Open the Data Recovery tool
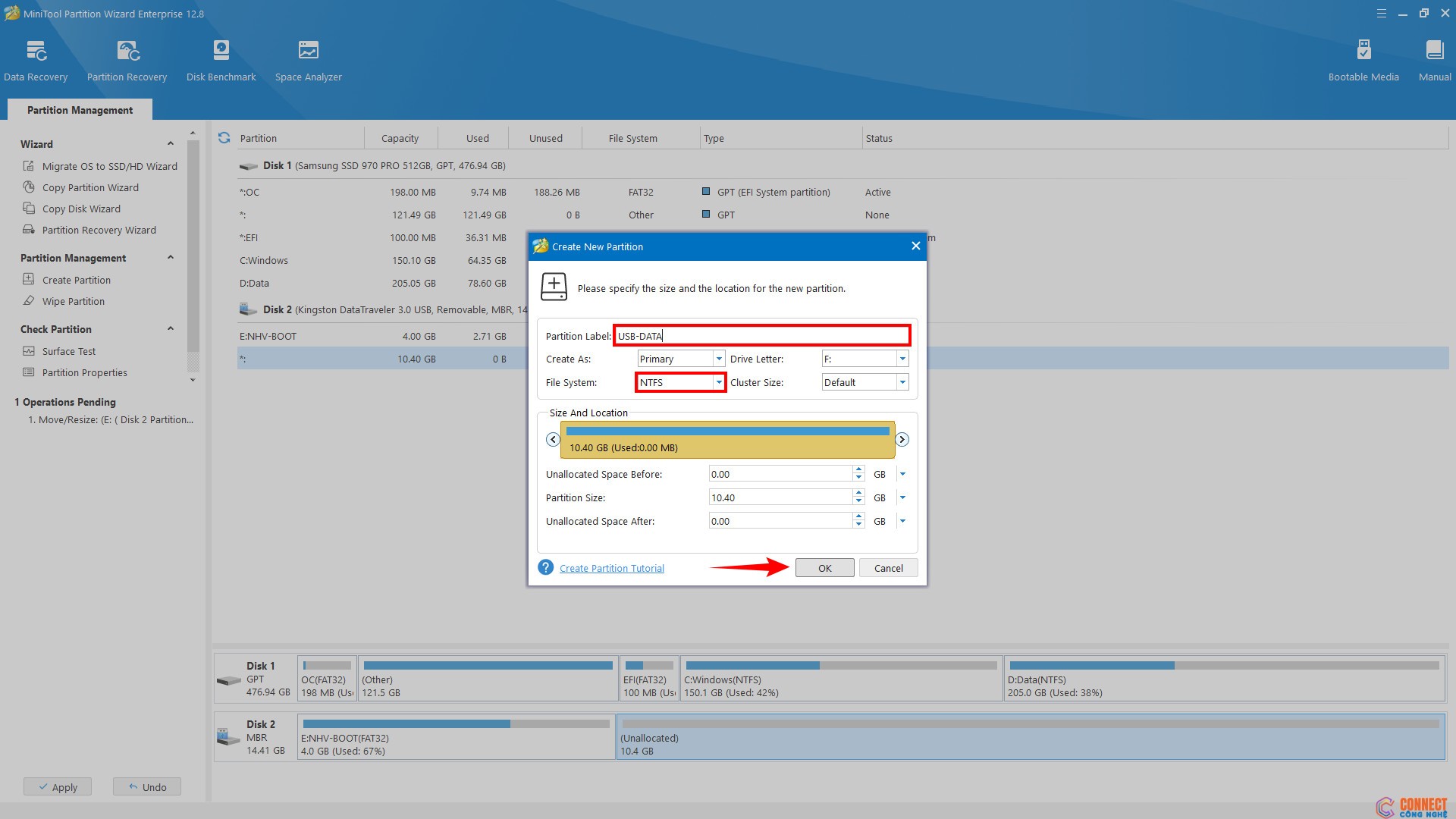1456x819 pixels. click(36, 61)
